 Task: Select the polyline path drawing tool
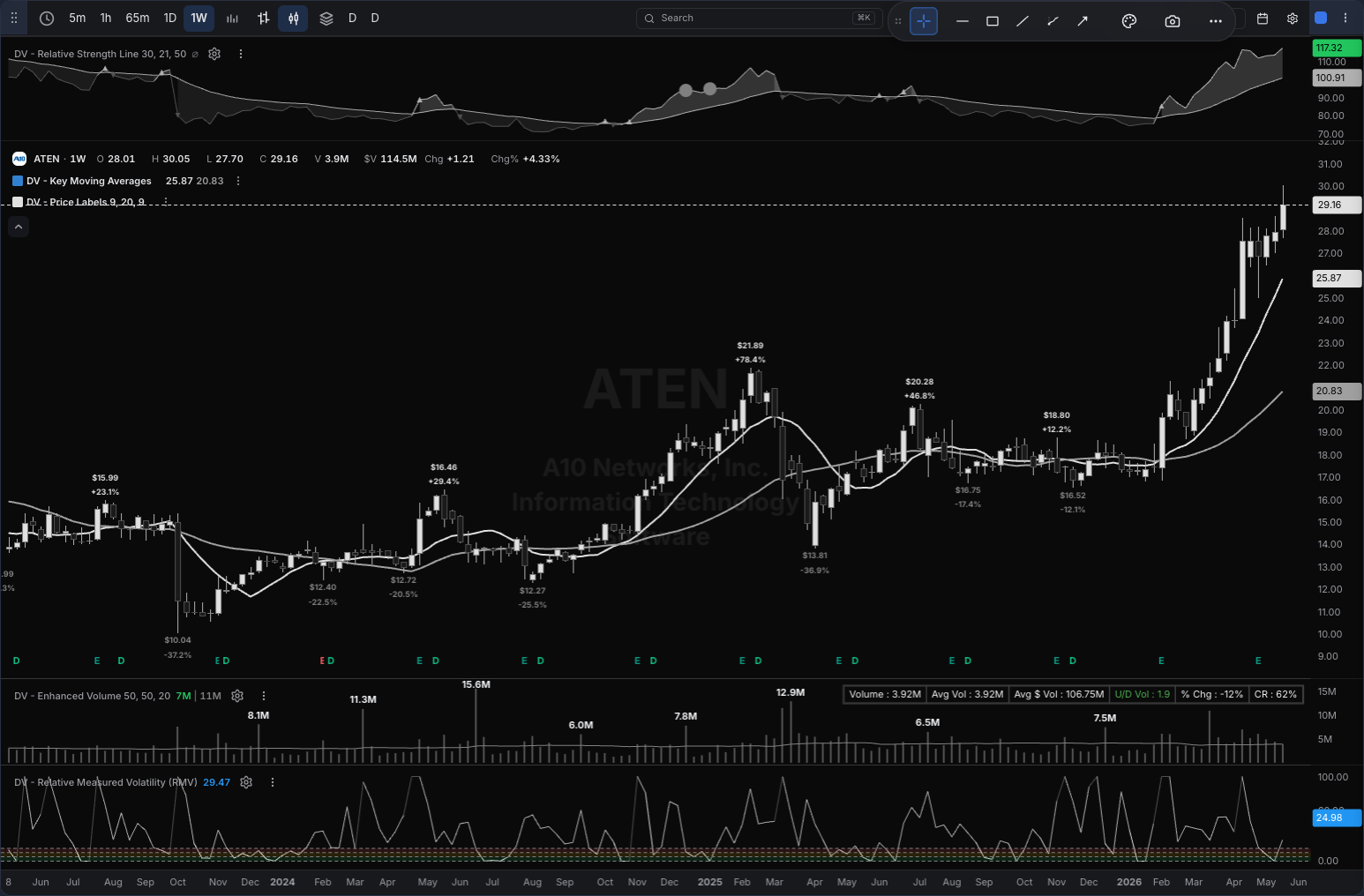pos(1053,21)
